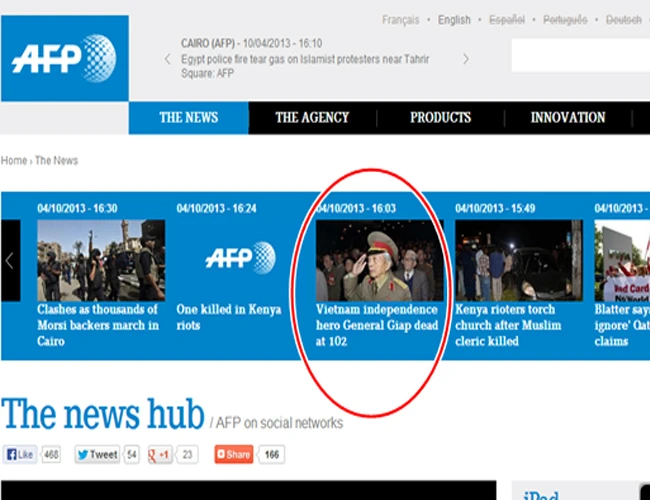Screen dimensions: 650x500
Task: Click the AFP logo in header
Action: 64,58
